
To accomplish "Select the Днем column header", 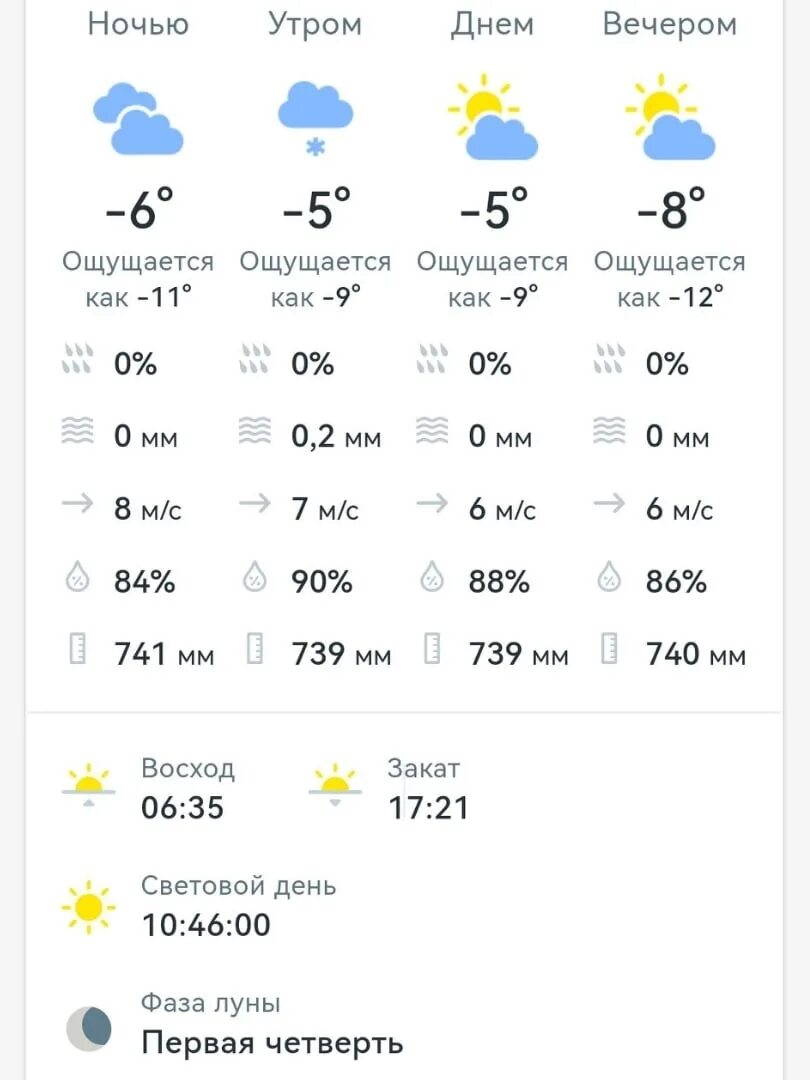I will click(492, 25).
